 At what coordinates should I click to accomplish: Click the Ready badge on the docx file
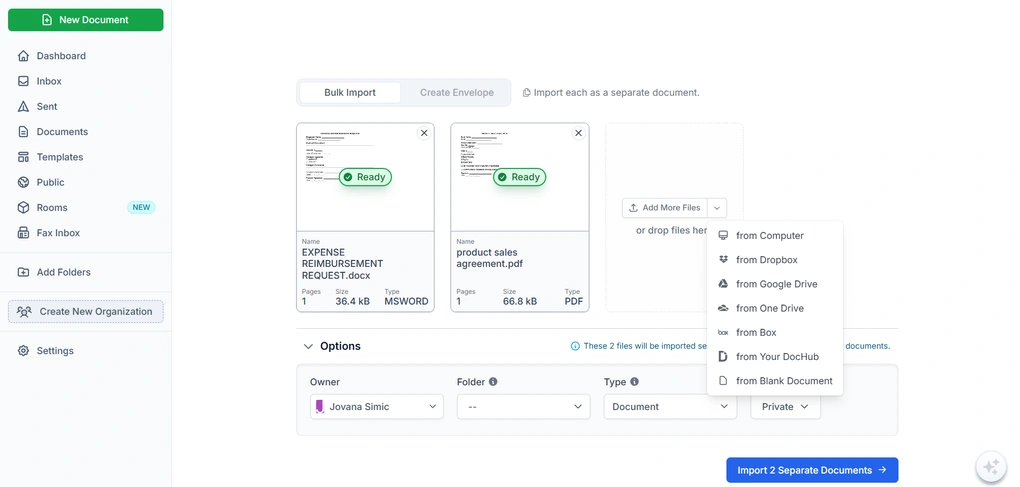365,177
